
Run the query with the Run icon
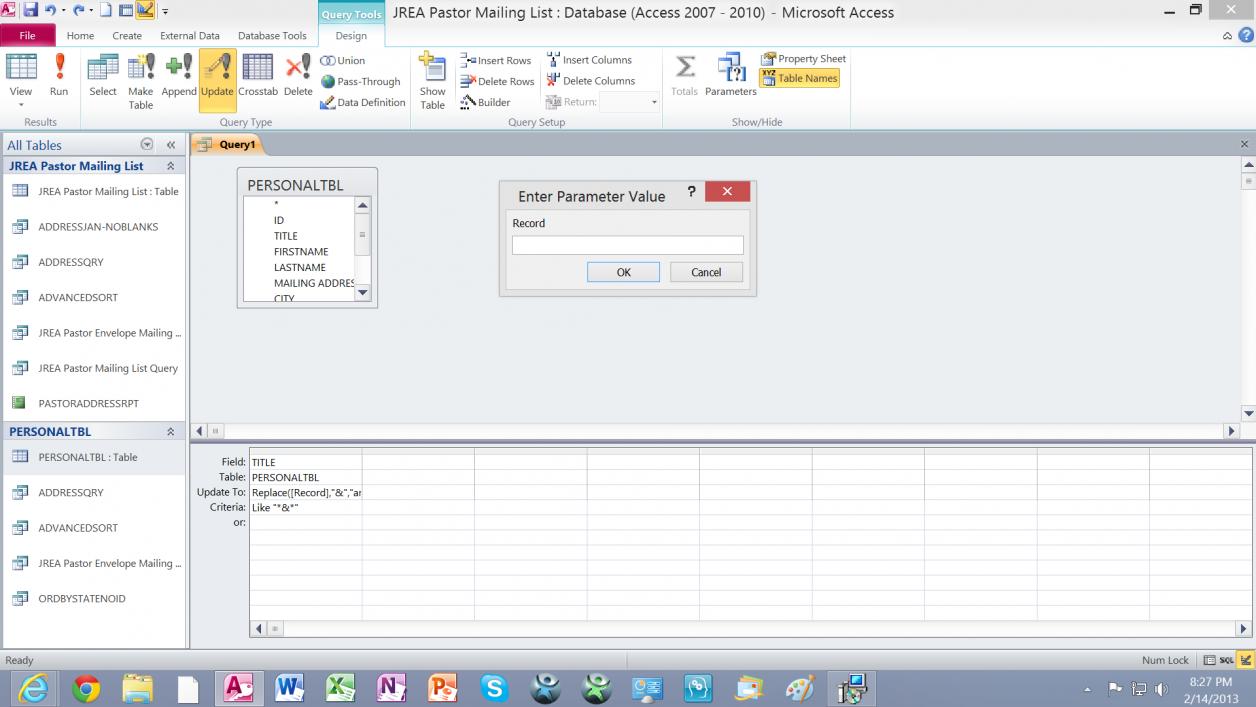(59, 76)
